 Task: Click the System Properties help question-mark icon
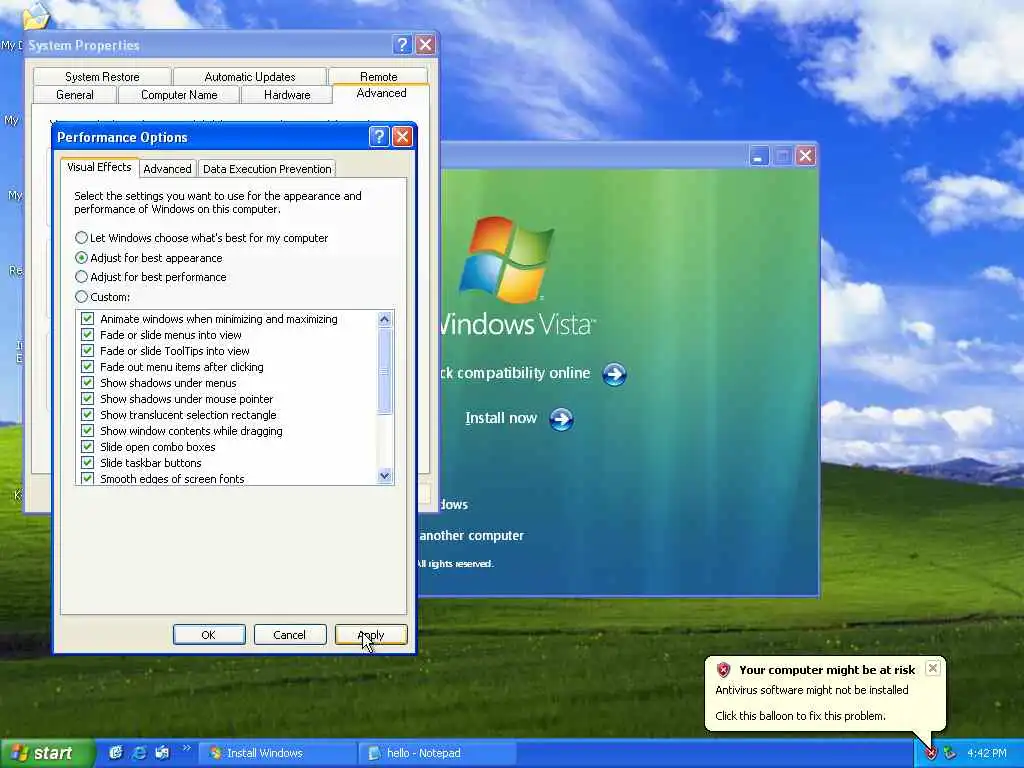(x=402, y=45)
